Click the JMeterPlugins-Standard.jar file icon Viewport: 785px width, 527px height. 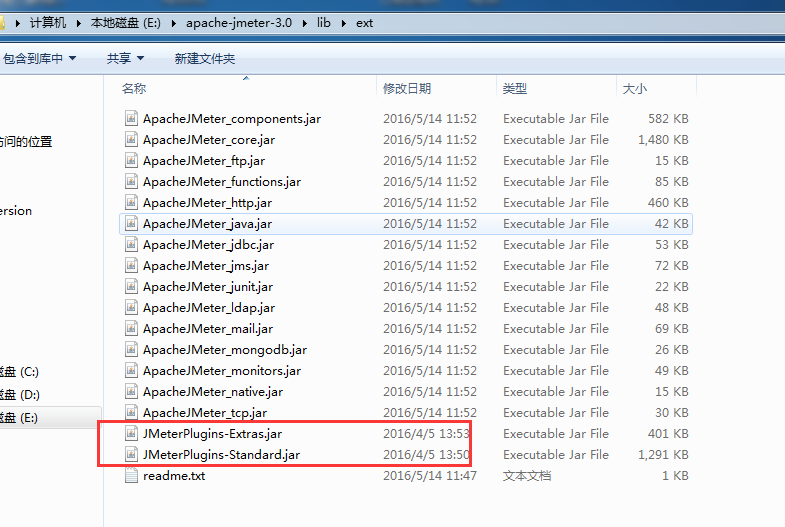point(131,454)
